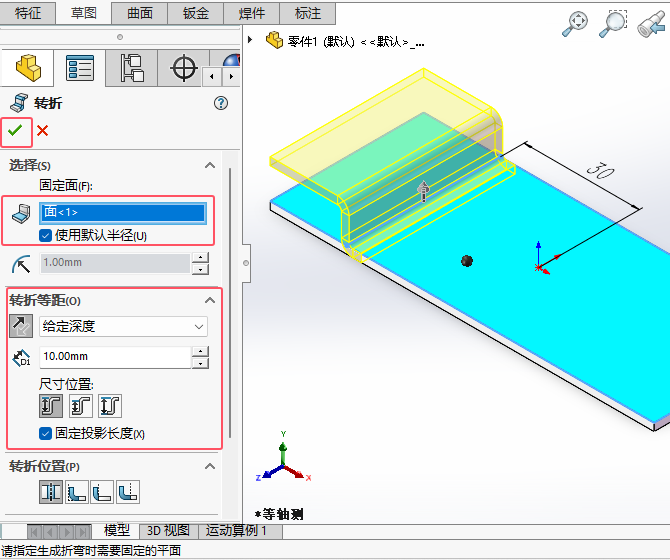
Task: Edit the 10.00mm offset distance field
Action: [115, 357]
